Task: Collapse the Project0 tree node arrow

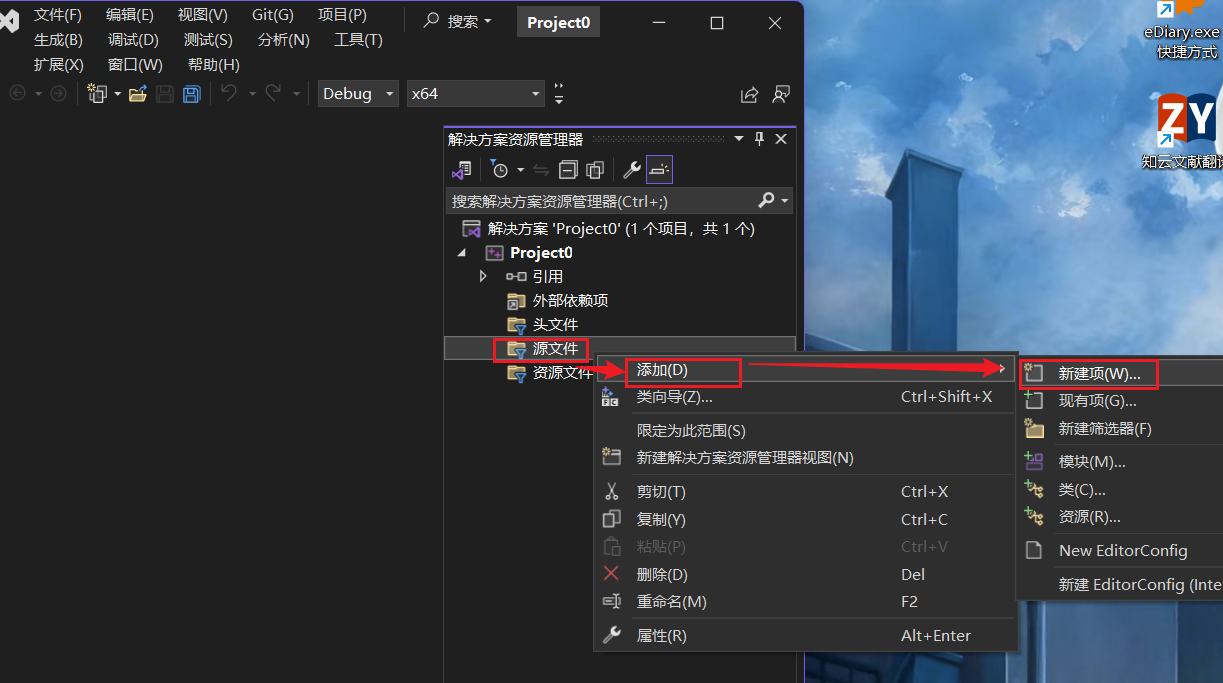Action: (x=462, y=253)
